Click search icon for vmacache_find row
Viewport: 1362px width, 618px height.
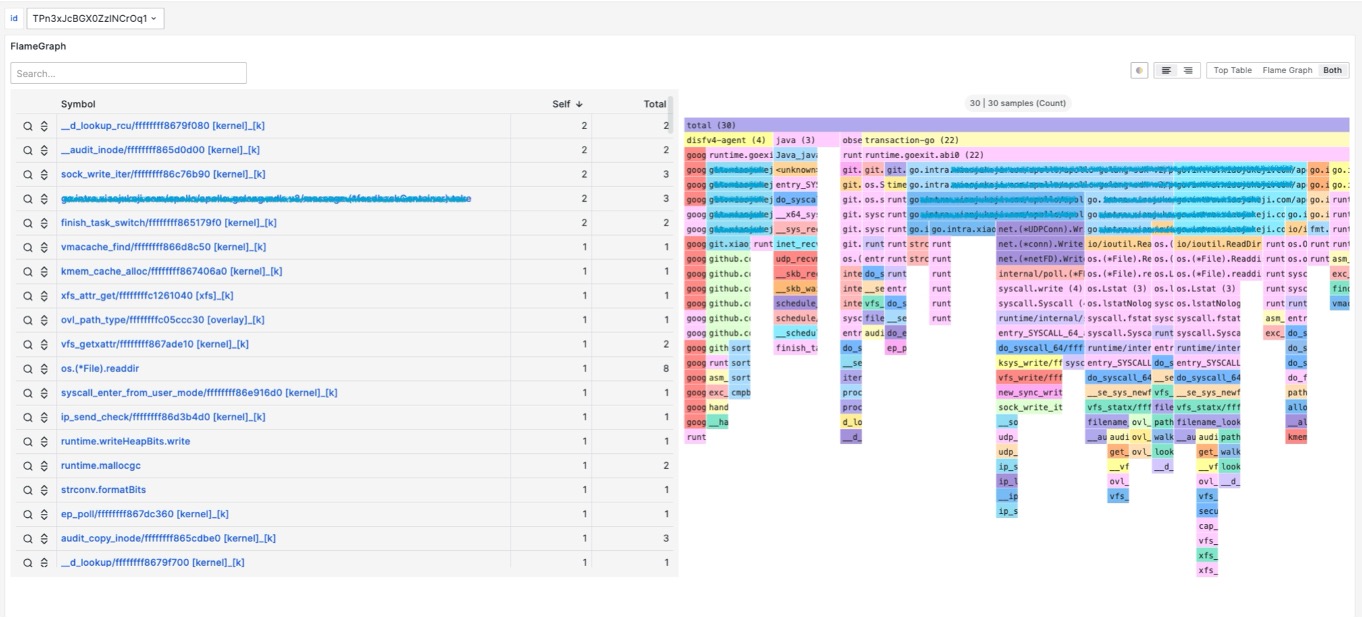tap(28, 247)
